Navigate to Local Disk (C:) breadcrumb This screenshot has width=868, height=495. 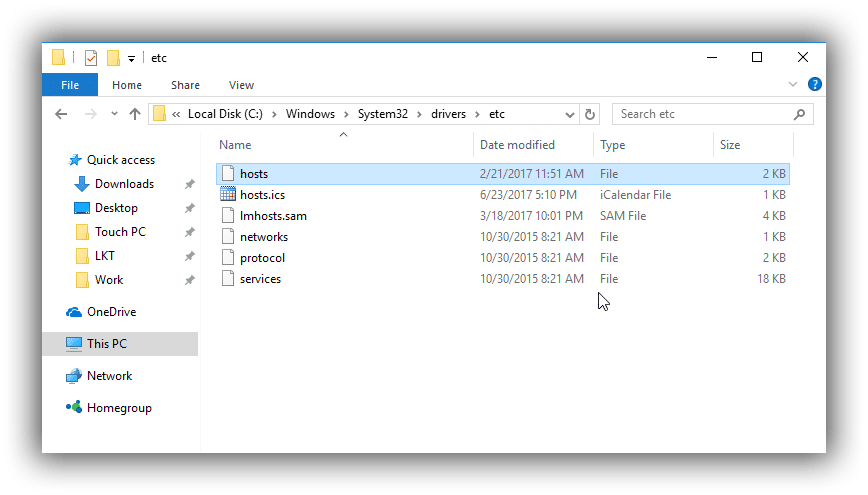[225, 114]
